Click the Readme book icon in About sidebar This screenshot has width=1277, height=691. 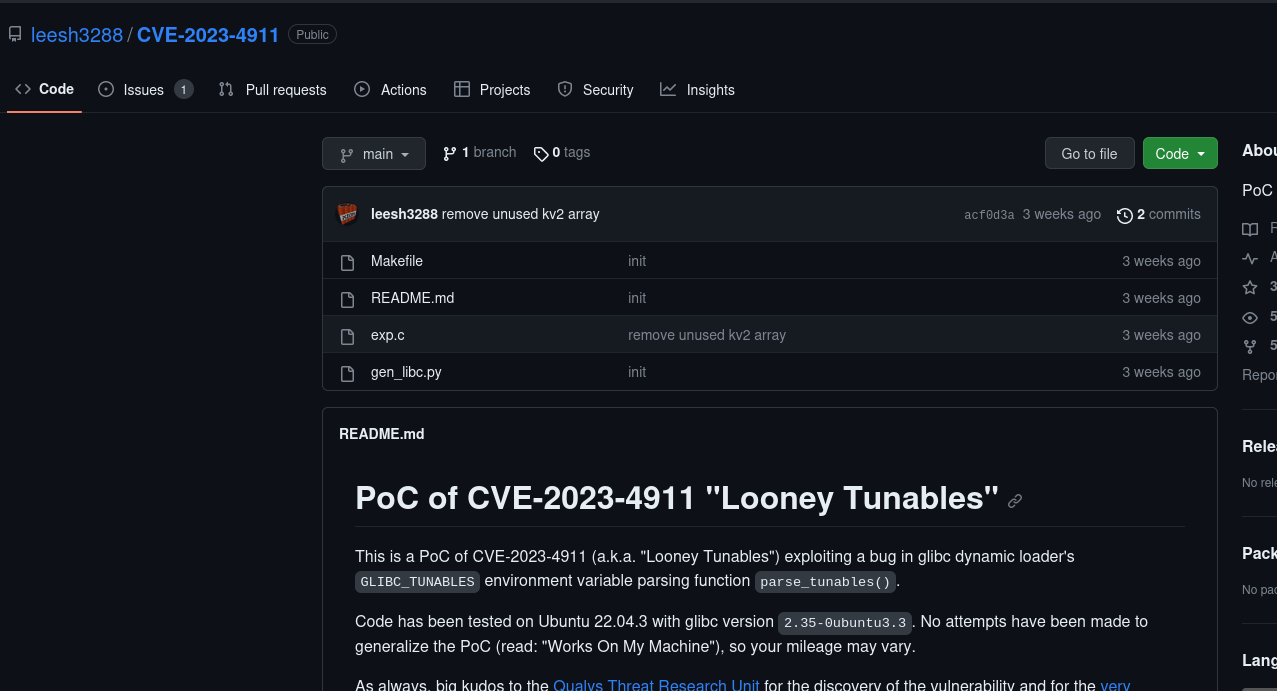pos(1250,229)
